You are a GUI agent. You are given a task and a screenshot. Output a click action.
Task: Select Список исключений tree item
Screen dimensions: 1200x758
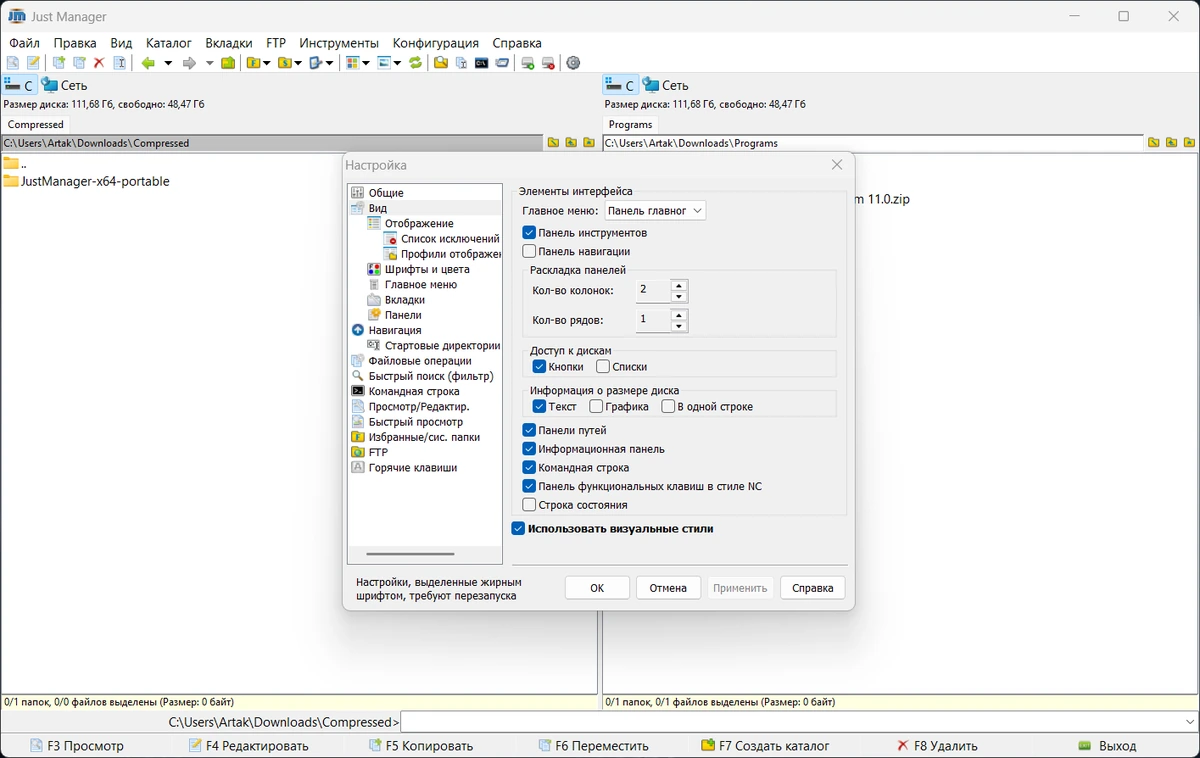click(449, 239)
